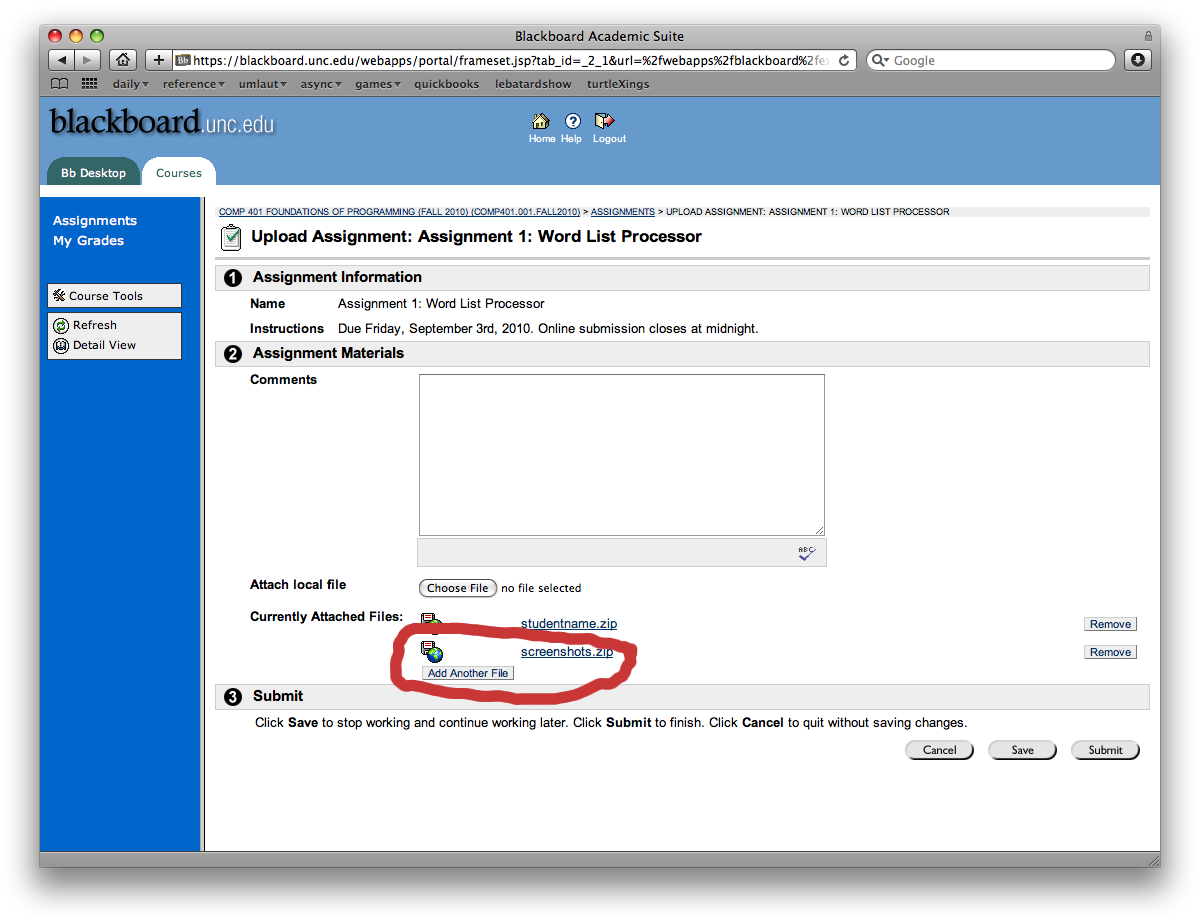
Task: Click the Choose File button
Action: coord(458,588)
